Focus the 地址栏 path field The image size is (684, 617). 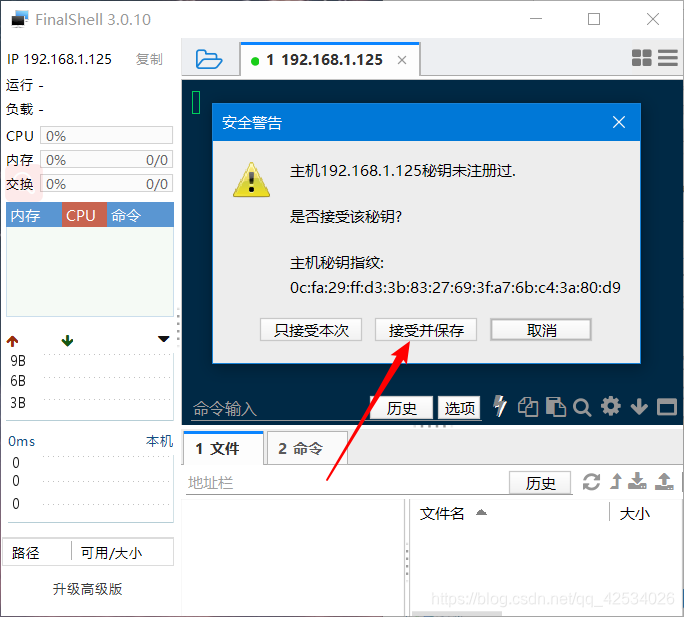(347, 483)
